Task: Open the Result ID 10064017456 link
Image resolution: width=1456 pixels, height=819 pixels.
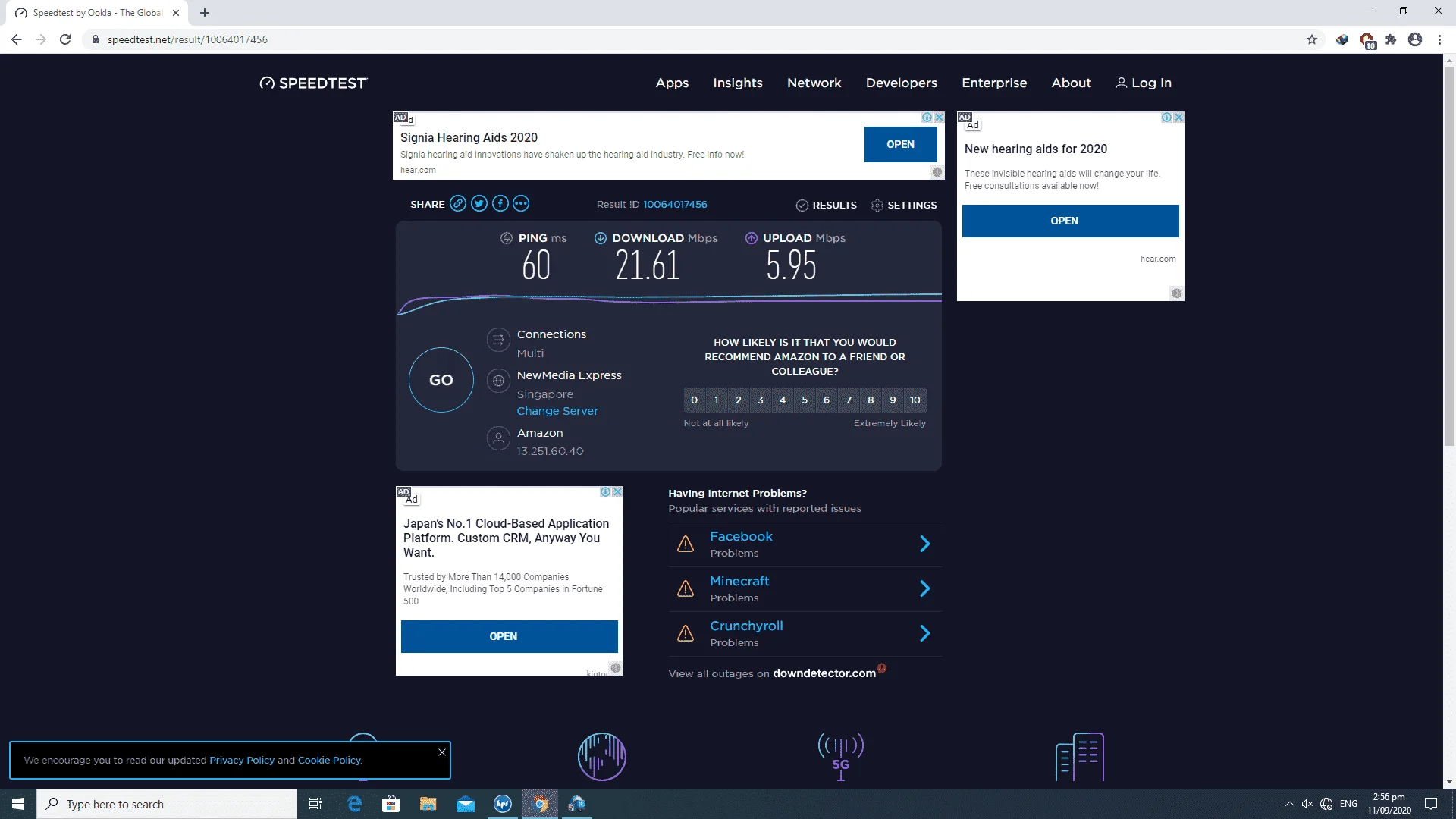Action: point(675,205)
